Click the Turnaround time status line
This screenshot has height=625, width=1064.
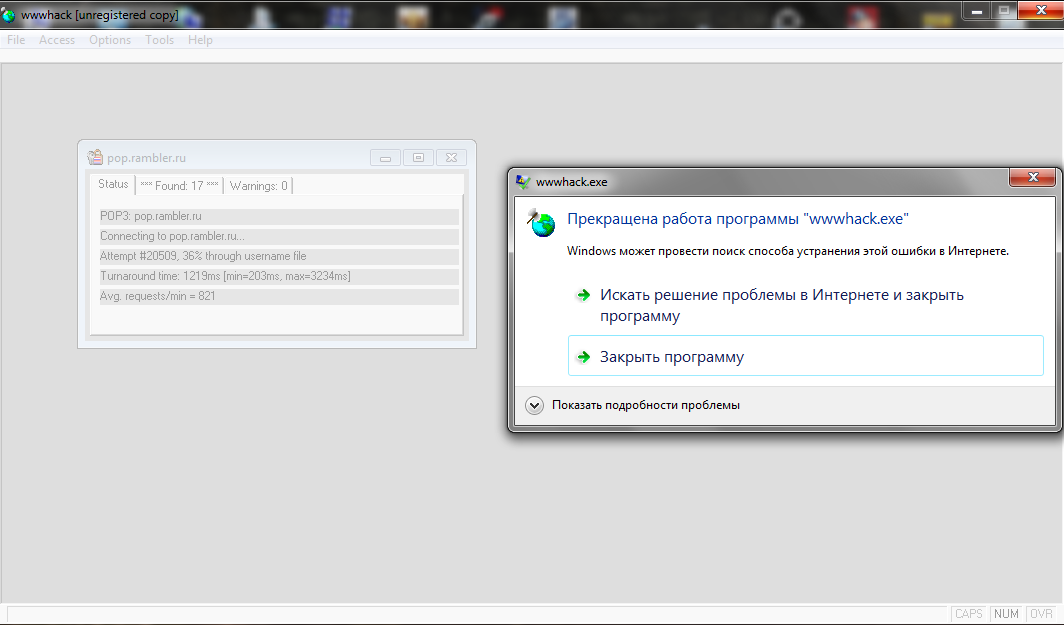pos(279,276)
